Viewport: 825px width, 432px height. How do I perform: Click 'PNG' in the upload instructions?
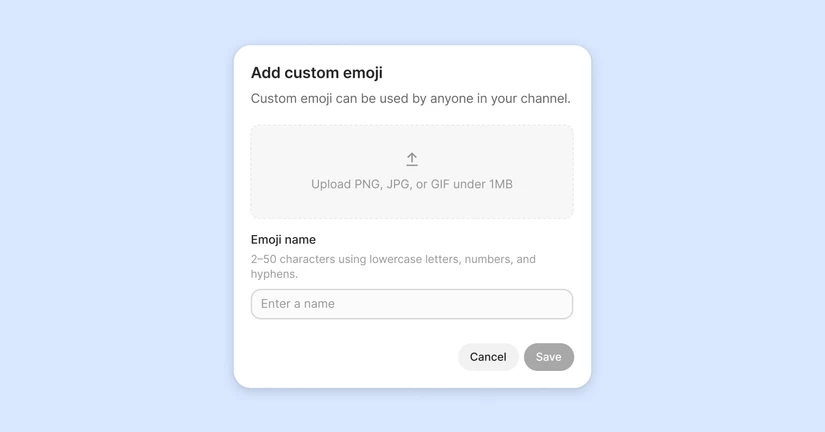(368, 184)
